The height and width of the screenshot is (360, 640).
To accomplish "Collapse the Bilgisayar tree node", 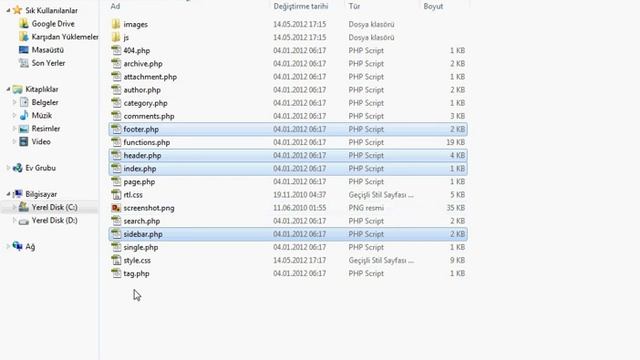I will [8, 194].
